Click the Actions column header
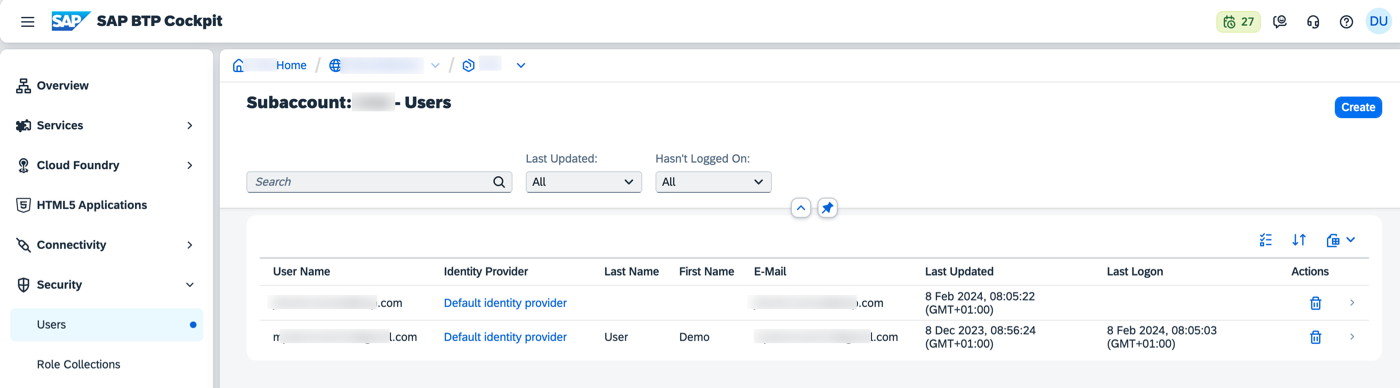Screen dimensions: 1400x388 click(1310, 272)
